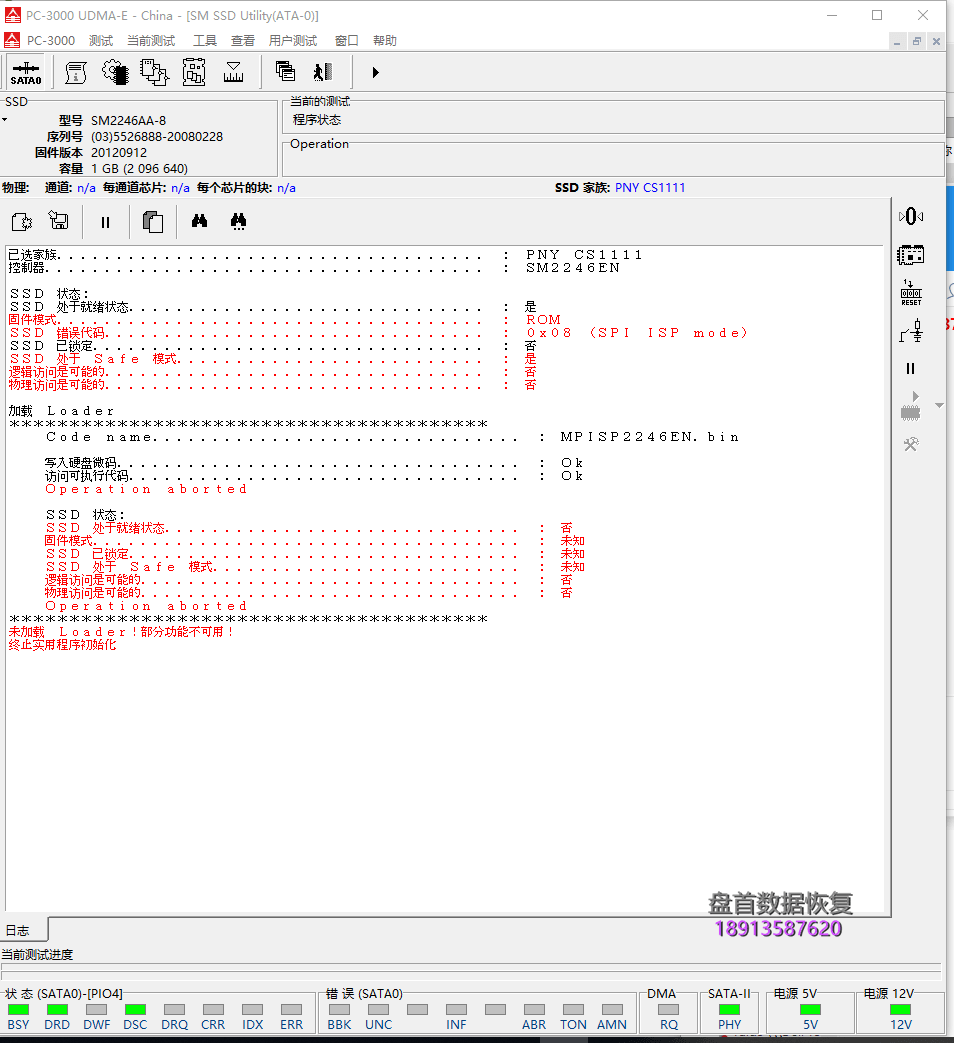Click the overlapping chips copy icon
This screenshot has height=1043, width=954.
point(154,73)
